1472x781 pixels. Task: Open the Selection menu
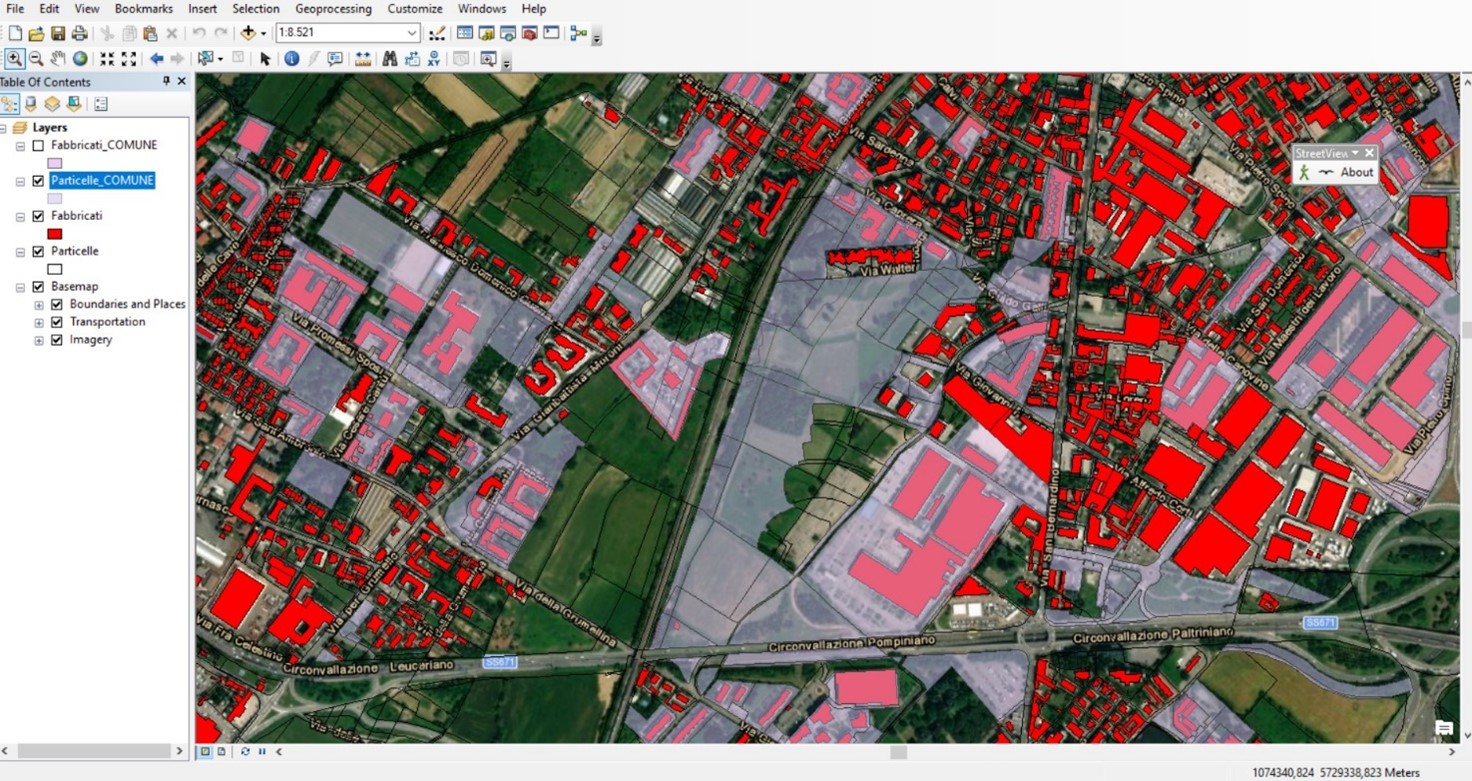point(256,9)
